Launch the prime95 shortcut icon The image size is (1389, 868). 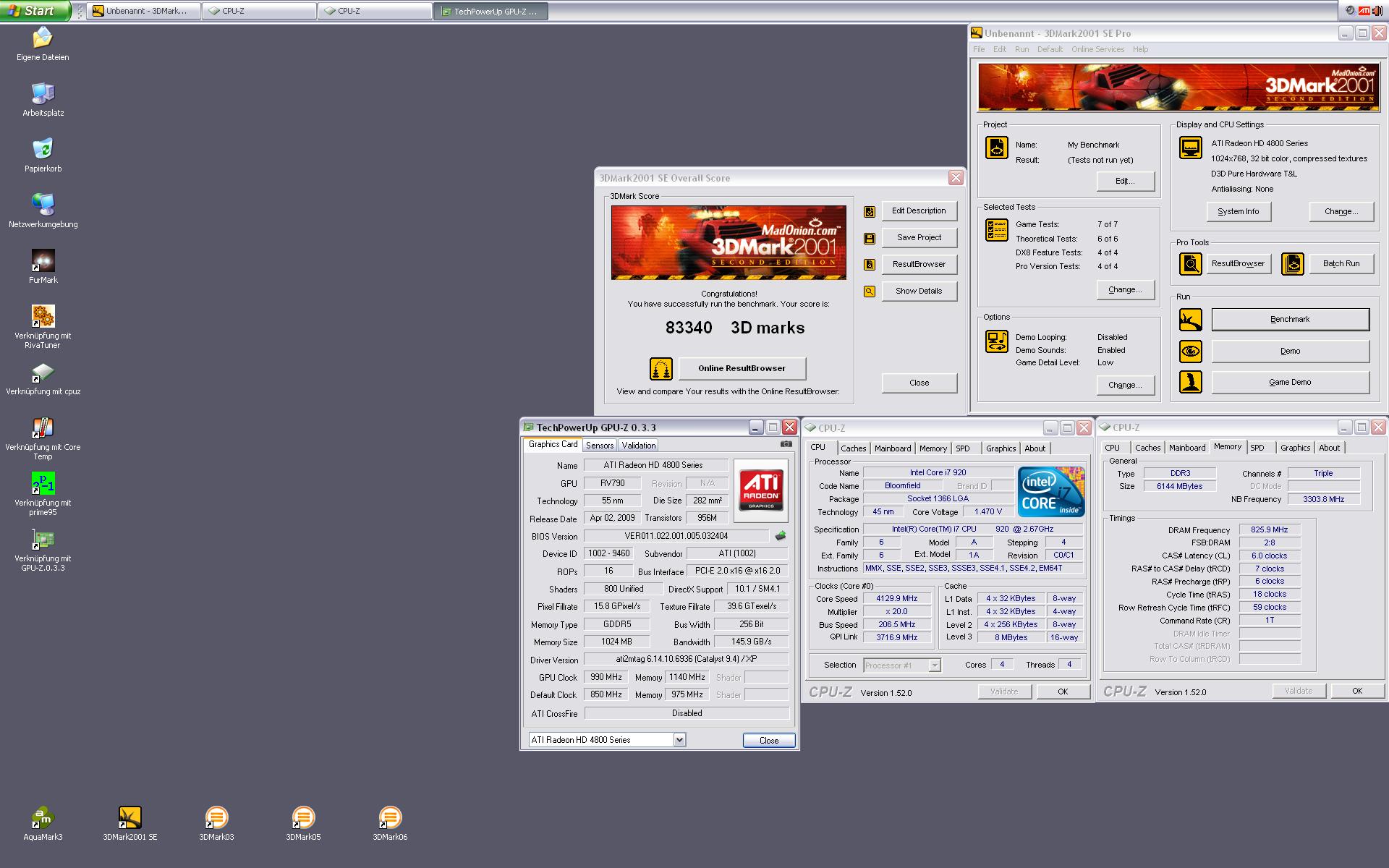tap(43, 483)
